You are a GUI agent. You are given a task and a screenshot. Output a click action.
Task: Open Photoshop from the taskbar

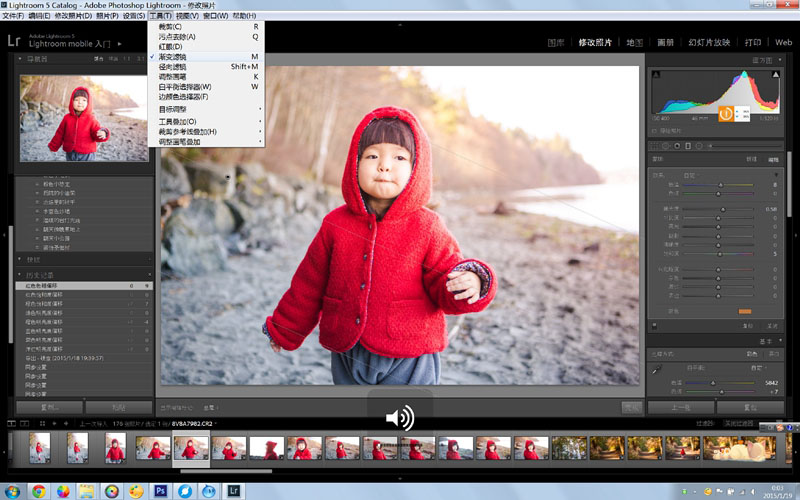161,491
